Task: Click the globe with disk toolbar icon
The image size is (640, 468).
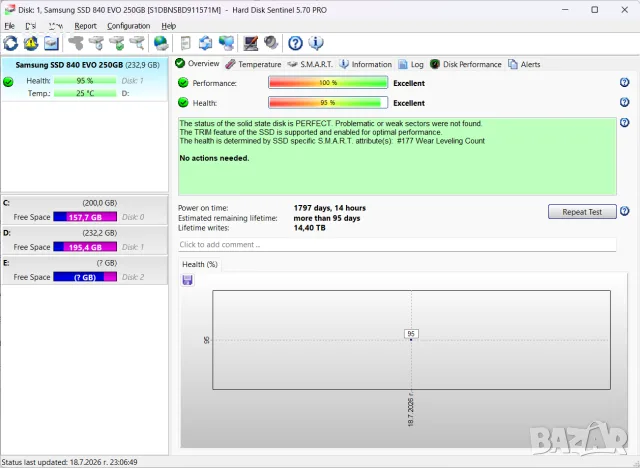Action: [x=161, y=43]
